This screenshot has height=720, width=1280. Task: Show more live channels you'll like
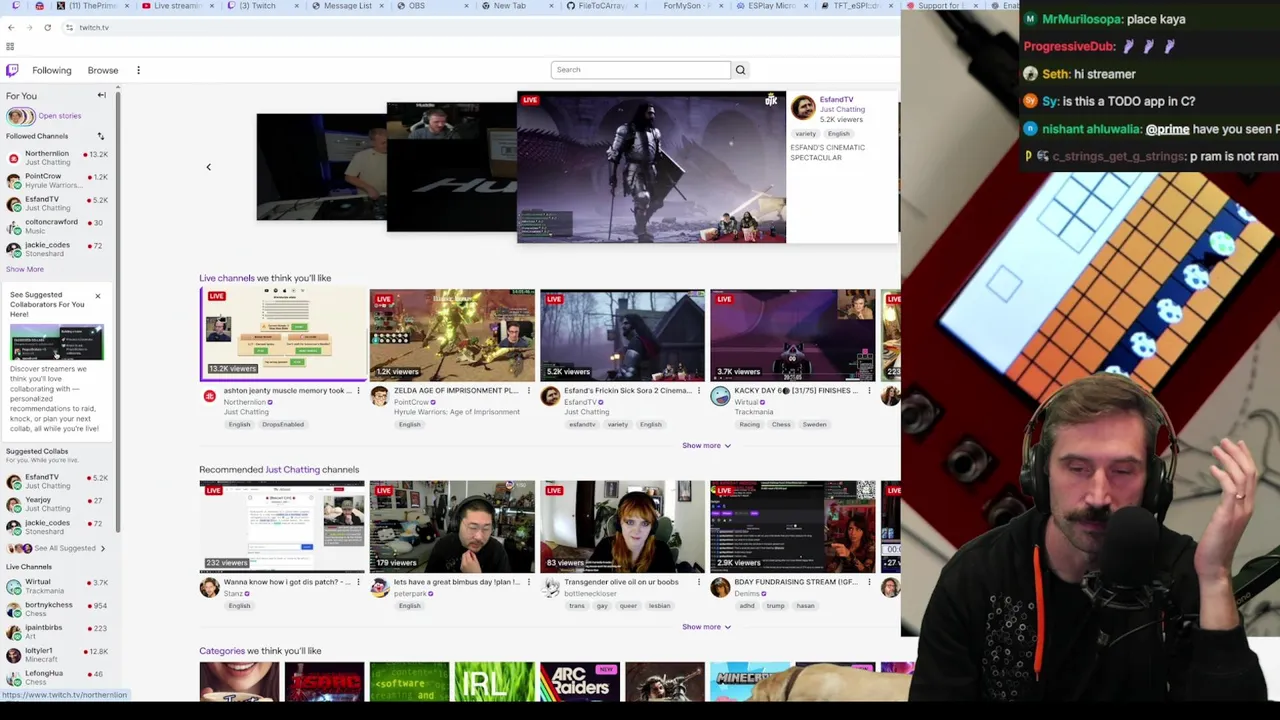[x=706, y=446]
